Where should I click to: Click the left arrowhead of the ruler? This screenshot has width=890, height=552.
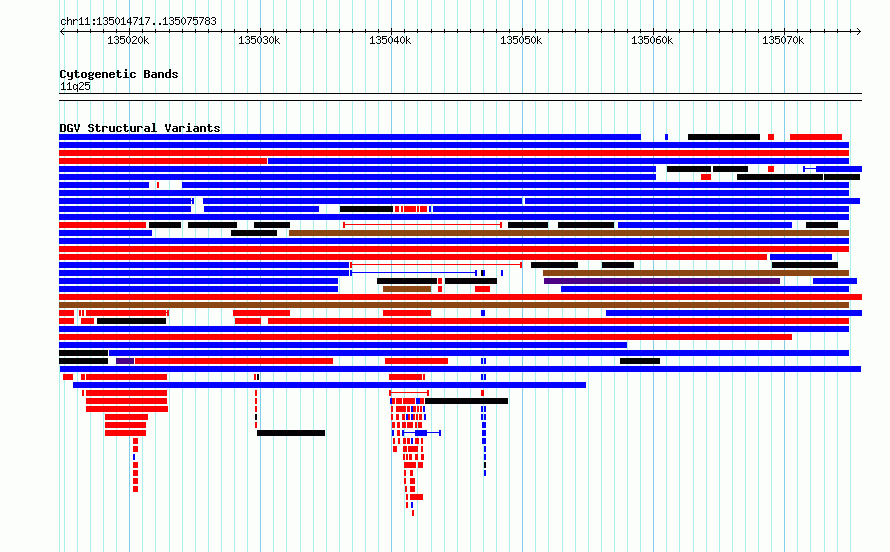(x=62, y=31)
